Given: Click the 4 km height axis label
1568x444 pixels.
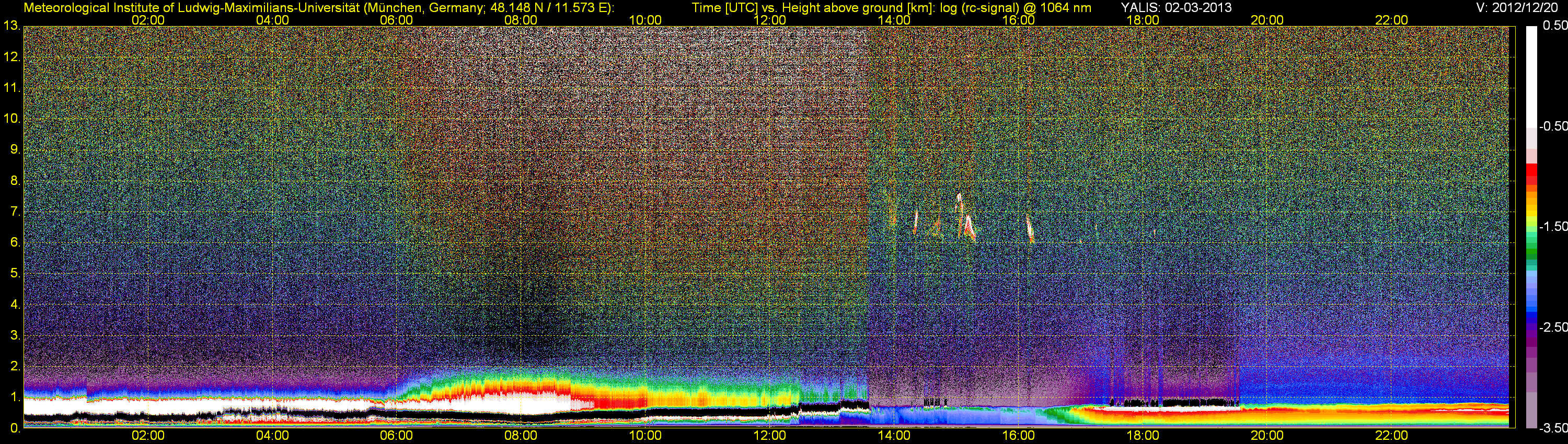Looking at the screenshot, I should click(15, 304).
